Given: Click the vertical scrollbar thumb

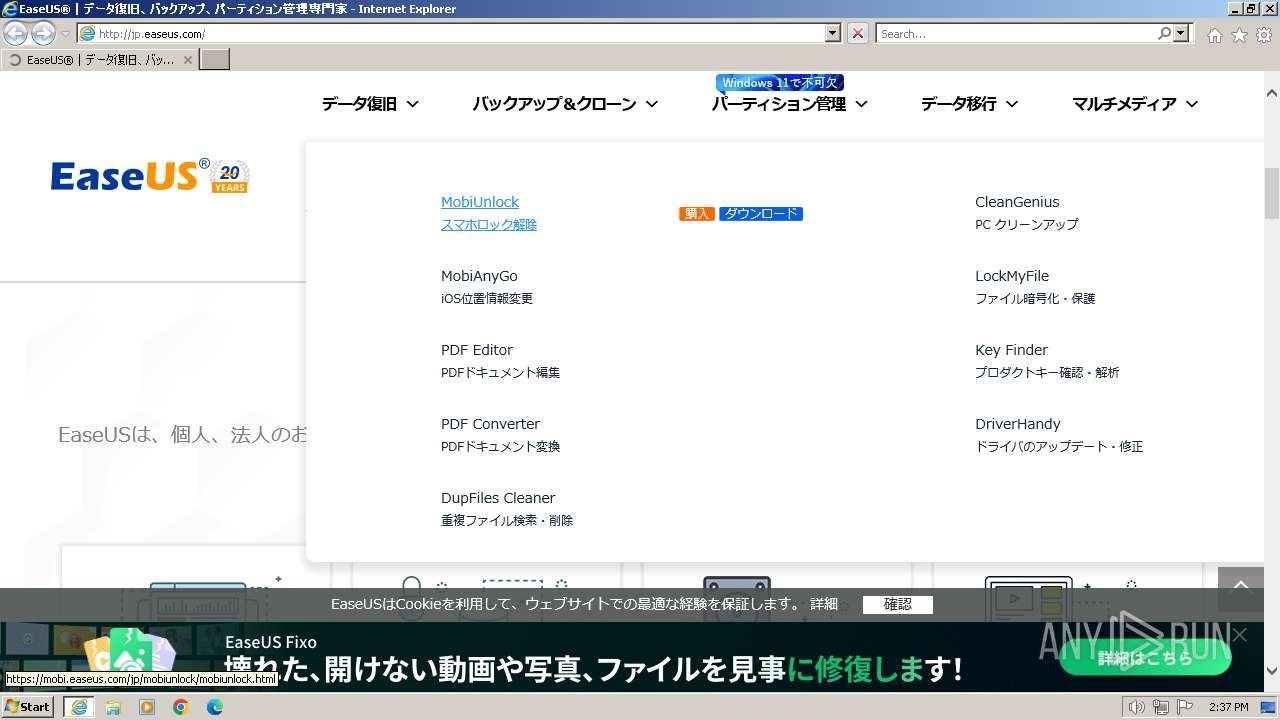Looking at the screenshot, I should 1272,193.
